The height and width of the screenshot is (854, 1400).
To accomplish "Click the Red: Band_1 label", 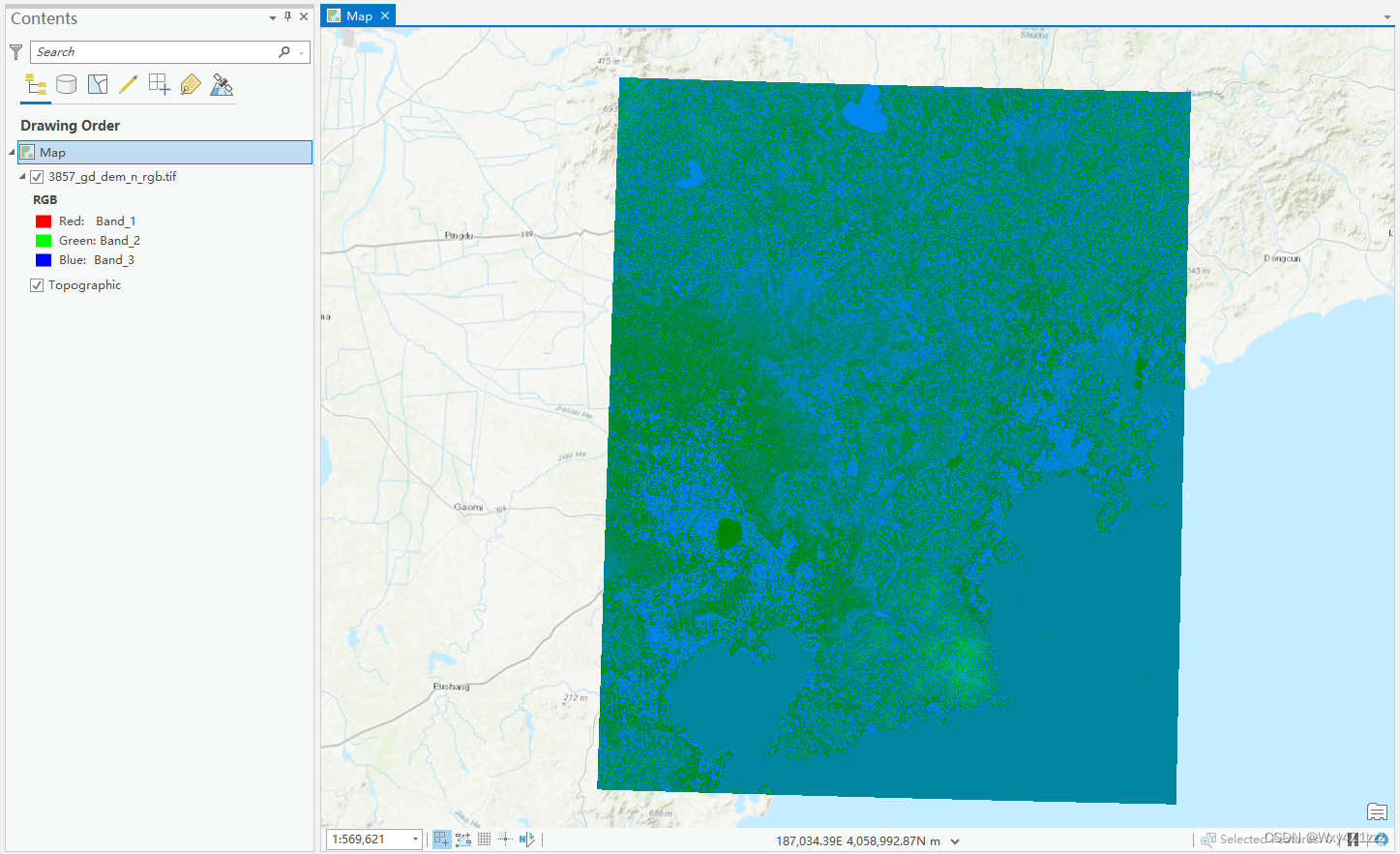I will coord(97,221).
